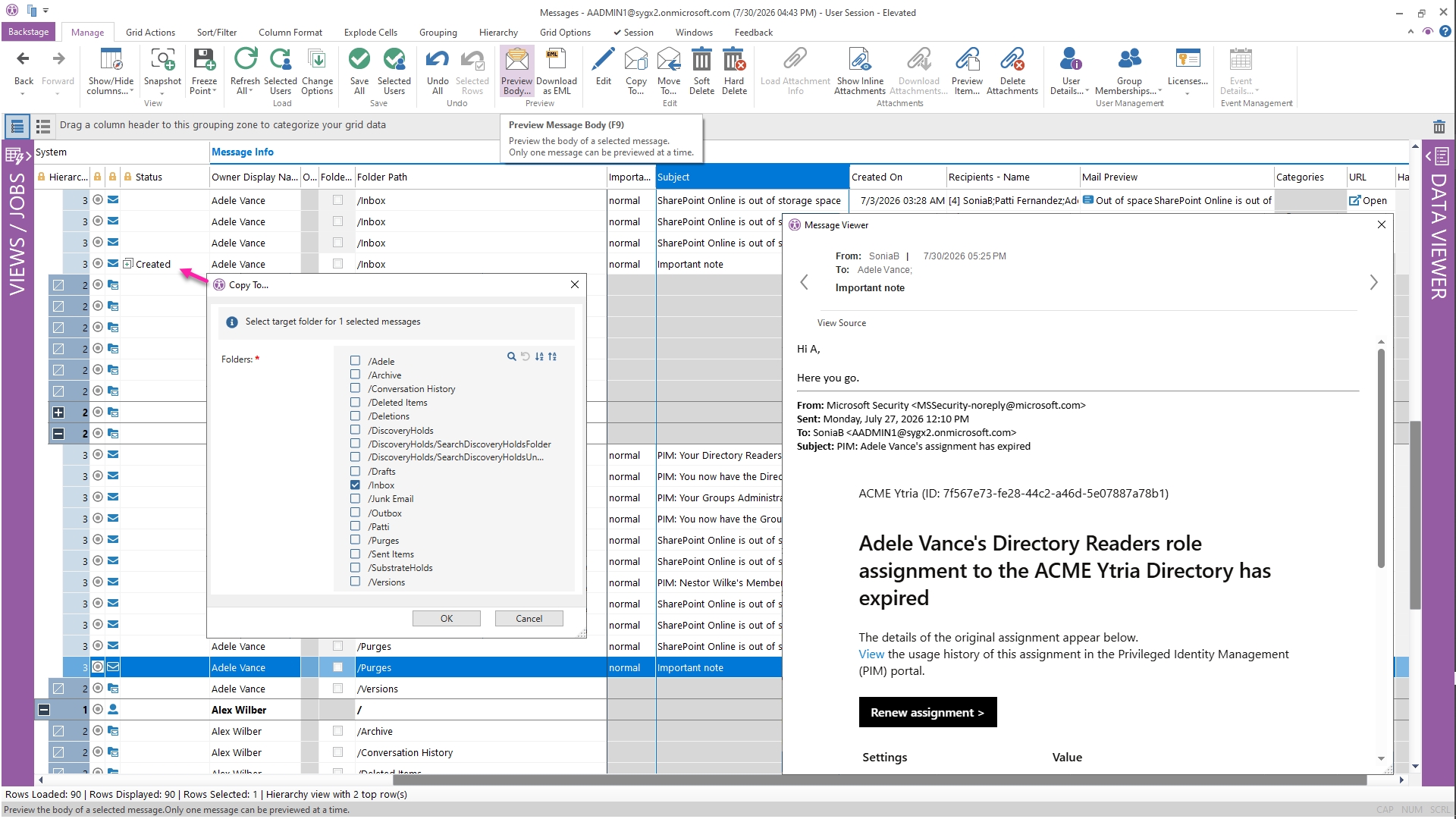Viewport: 1456px width, 819px height.
Task: Go to previous message in Message Viewer
Action: [804, 282]
